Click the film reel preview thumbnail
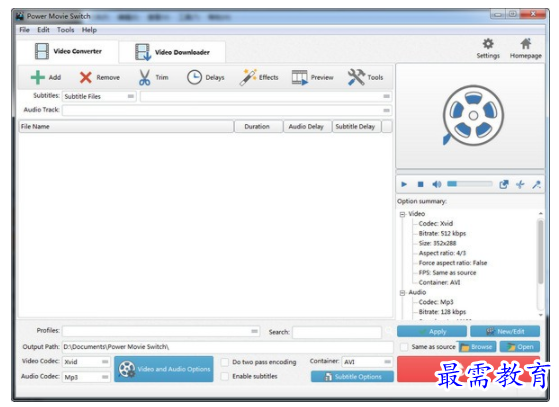Screen dimensions: 559x407 473,115
